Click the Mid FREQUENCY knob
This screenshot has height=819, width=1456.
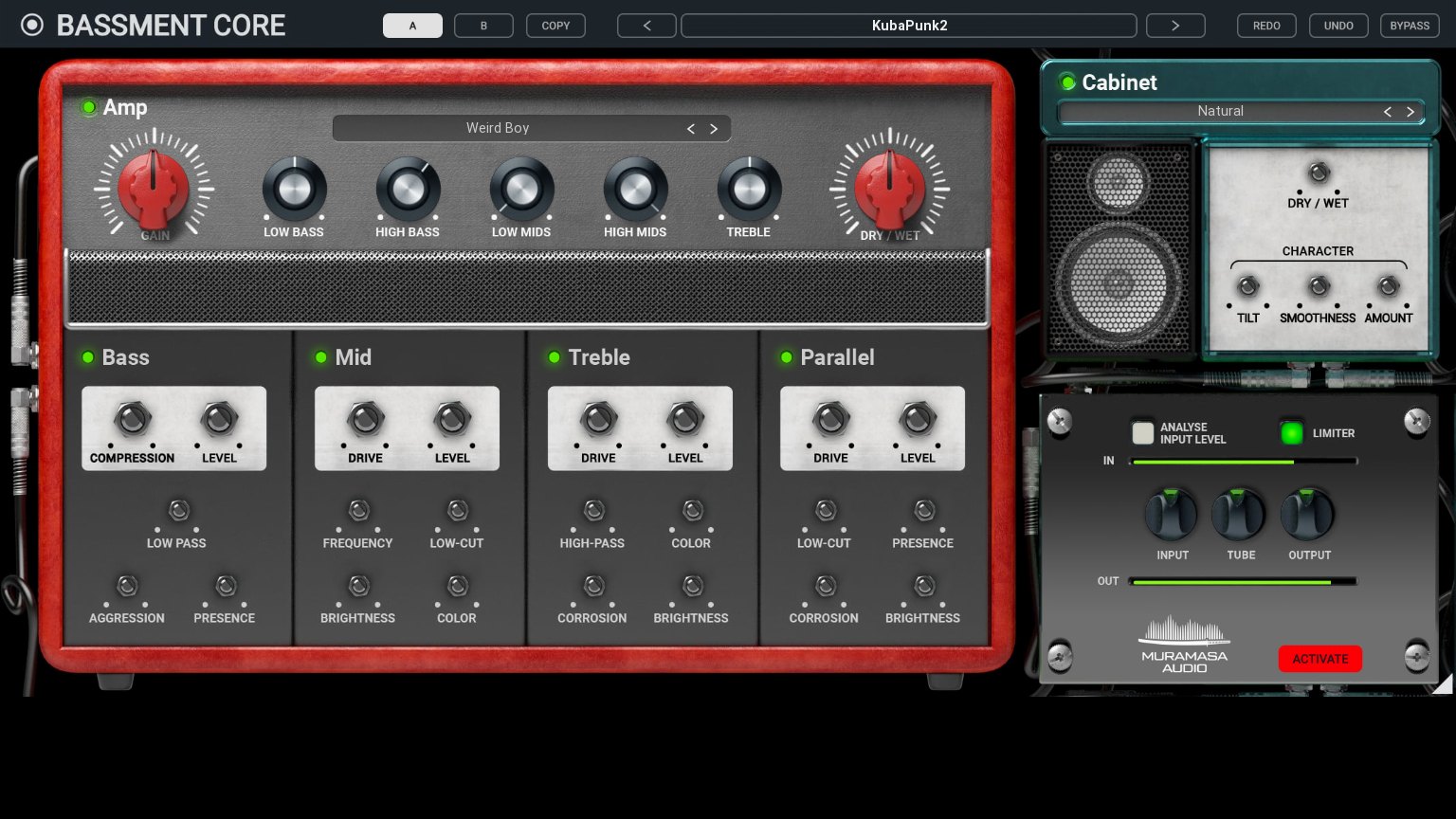(x=358, y=511)
